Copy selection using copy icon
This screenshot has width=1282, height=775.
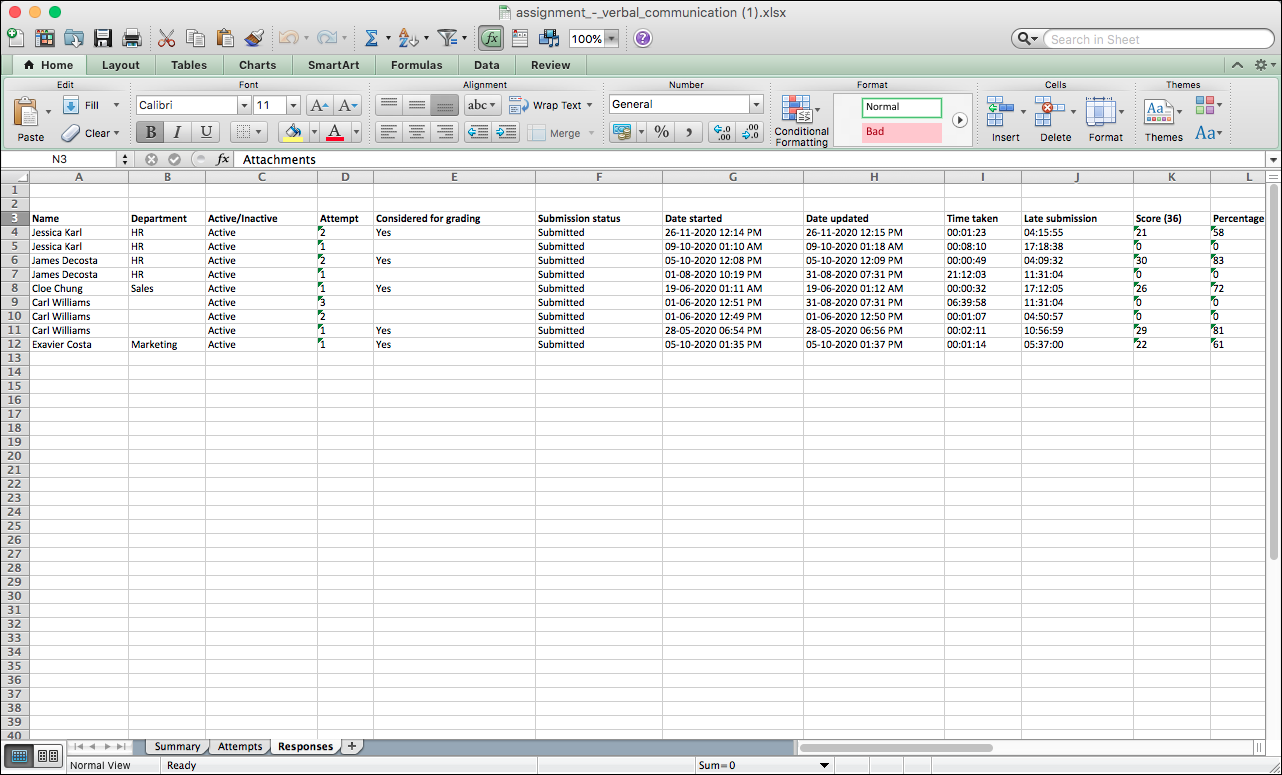(x=196, y=38)
